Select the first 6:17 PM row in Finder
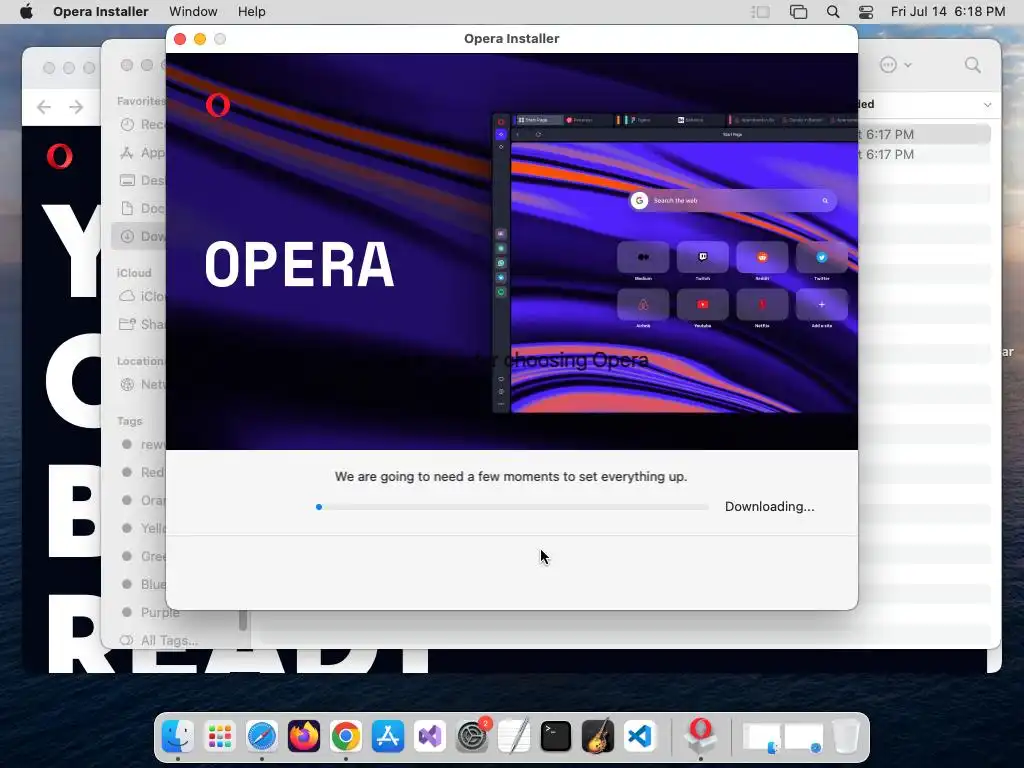Image resolution: width=1024 pixels, height=768 pixels. click(924, 135)
